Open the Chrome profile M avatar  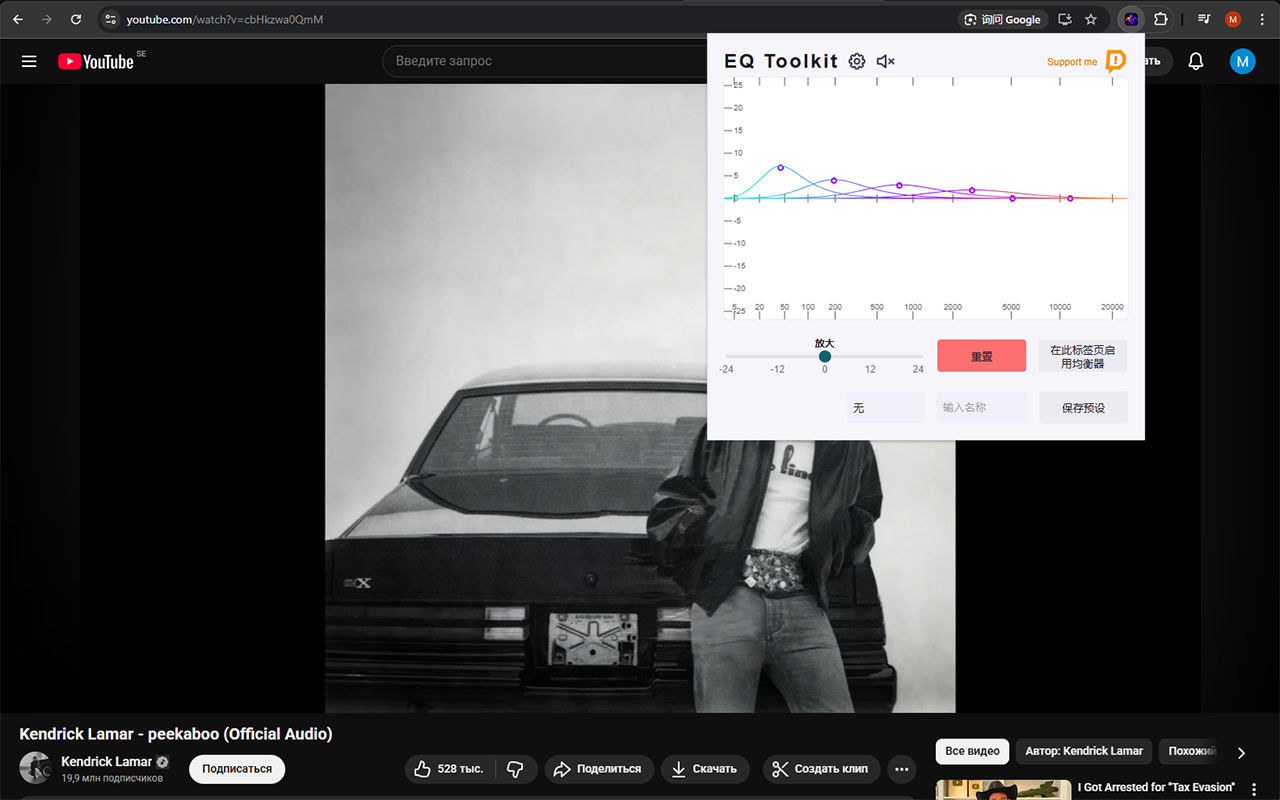[x=1233, y=19]
